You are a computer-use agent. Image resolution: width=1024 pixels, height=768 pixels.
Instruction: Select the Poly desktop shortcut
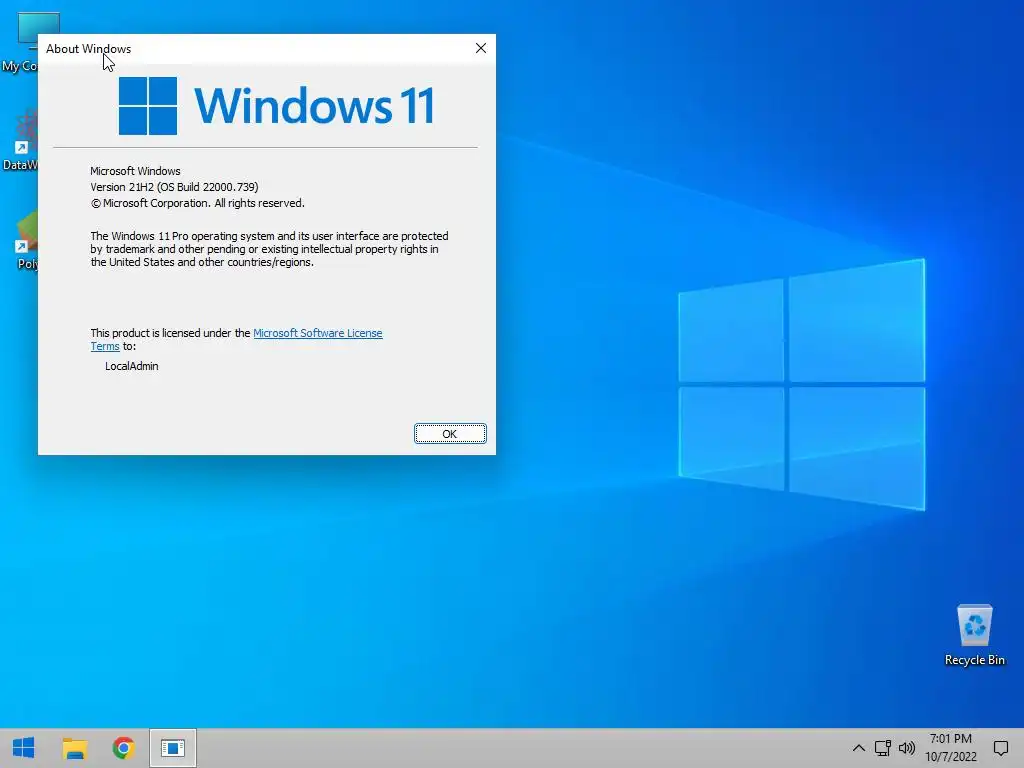(26, 240)
